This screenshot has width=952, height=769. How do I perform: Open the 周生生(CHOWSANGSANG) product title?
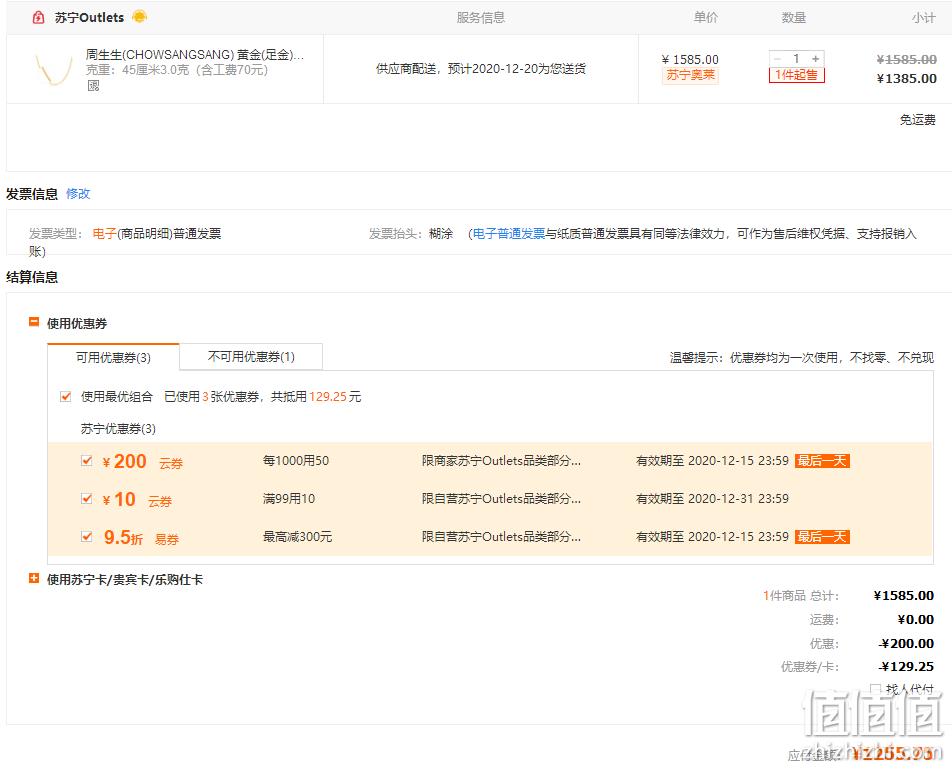pyautogui.click(x=195, y=55)
